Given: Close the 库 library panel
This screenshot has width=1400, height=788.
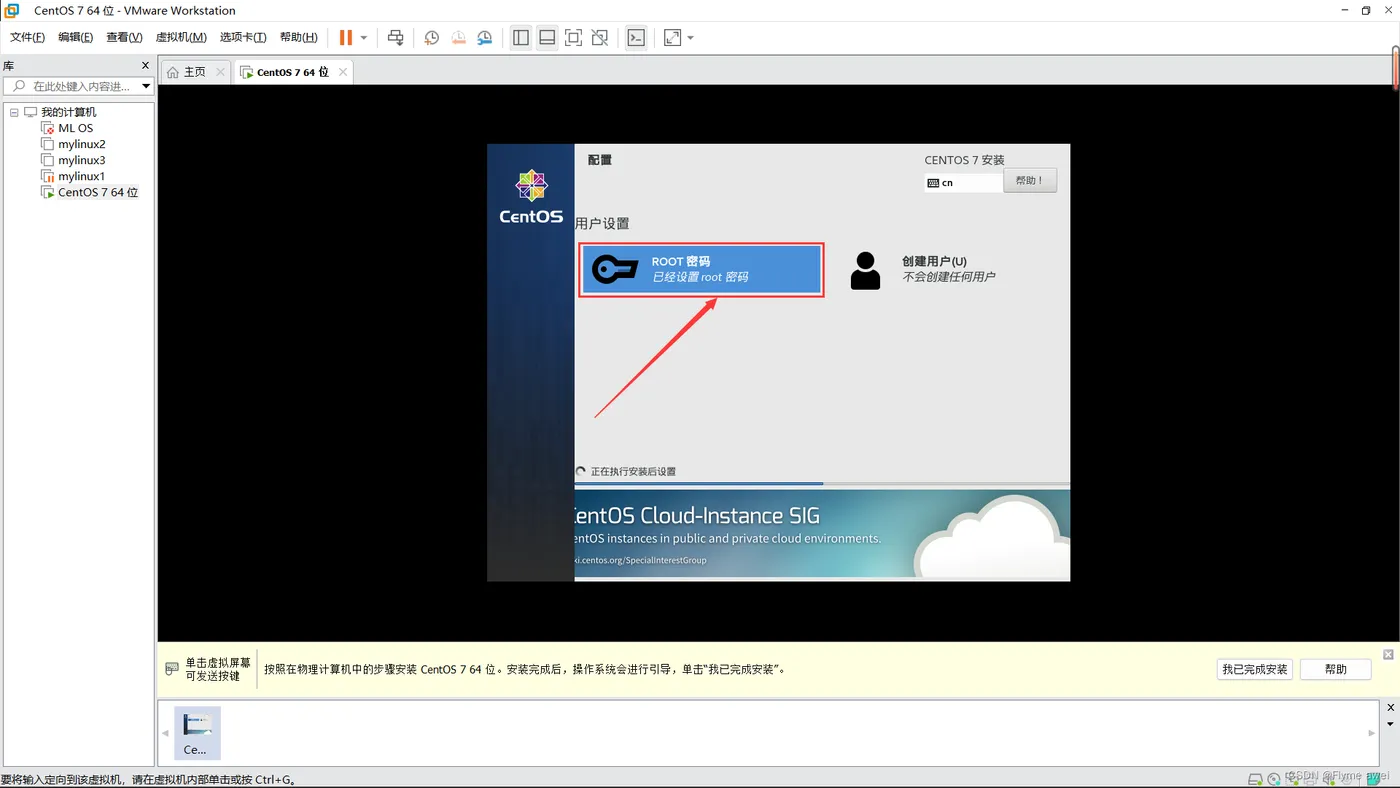Looking at the screenshot, I should (x=145, y=66).
